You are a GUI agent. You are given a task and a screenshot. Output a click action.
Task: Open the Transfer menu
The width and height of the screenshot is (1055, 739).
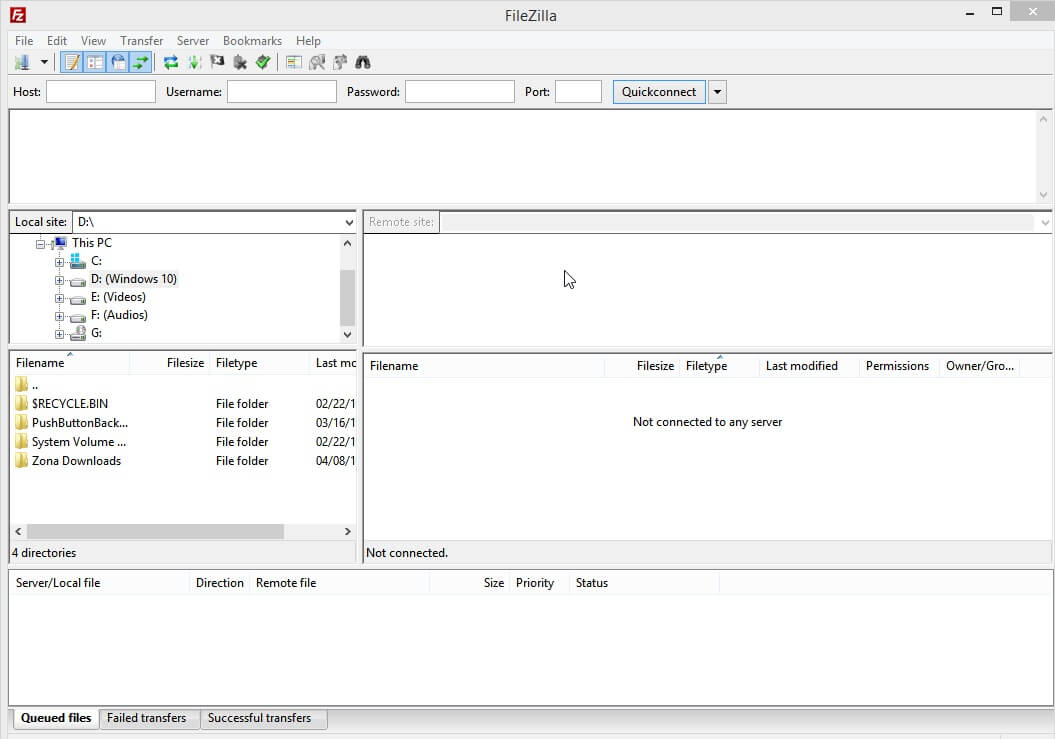click(141, 41)
